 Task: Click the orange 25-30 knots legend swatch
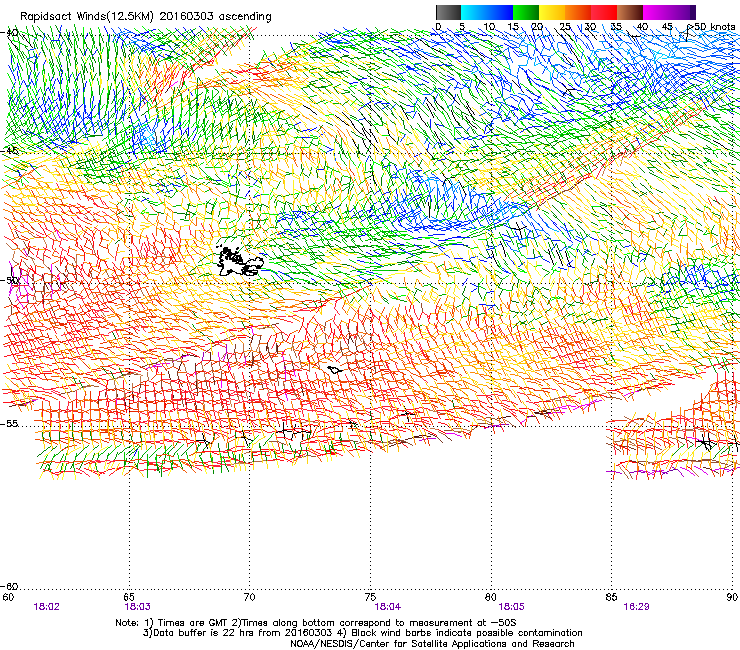tap(578, 12)
